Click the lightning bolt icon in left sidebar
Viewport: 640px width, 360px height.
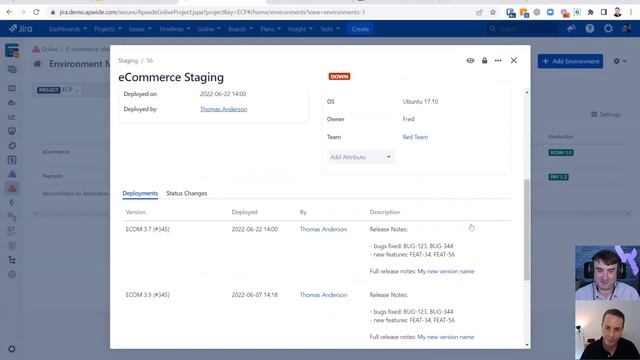[x=12, y=203]
